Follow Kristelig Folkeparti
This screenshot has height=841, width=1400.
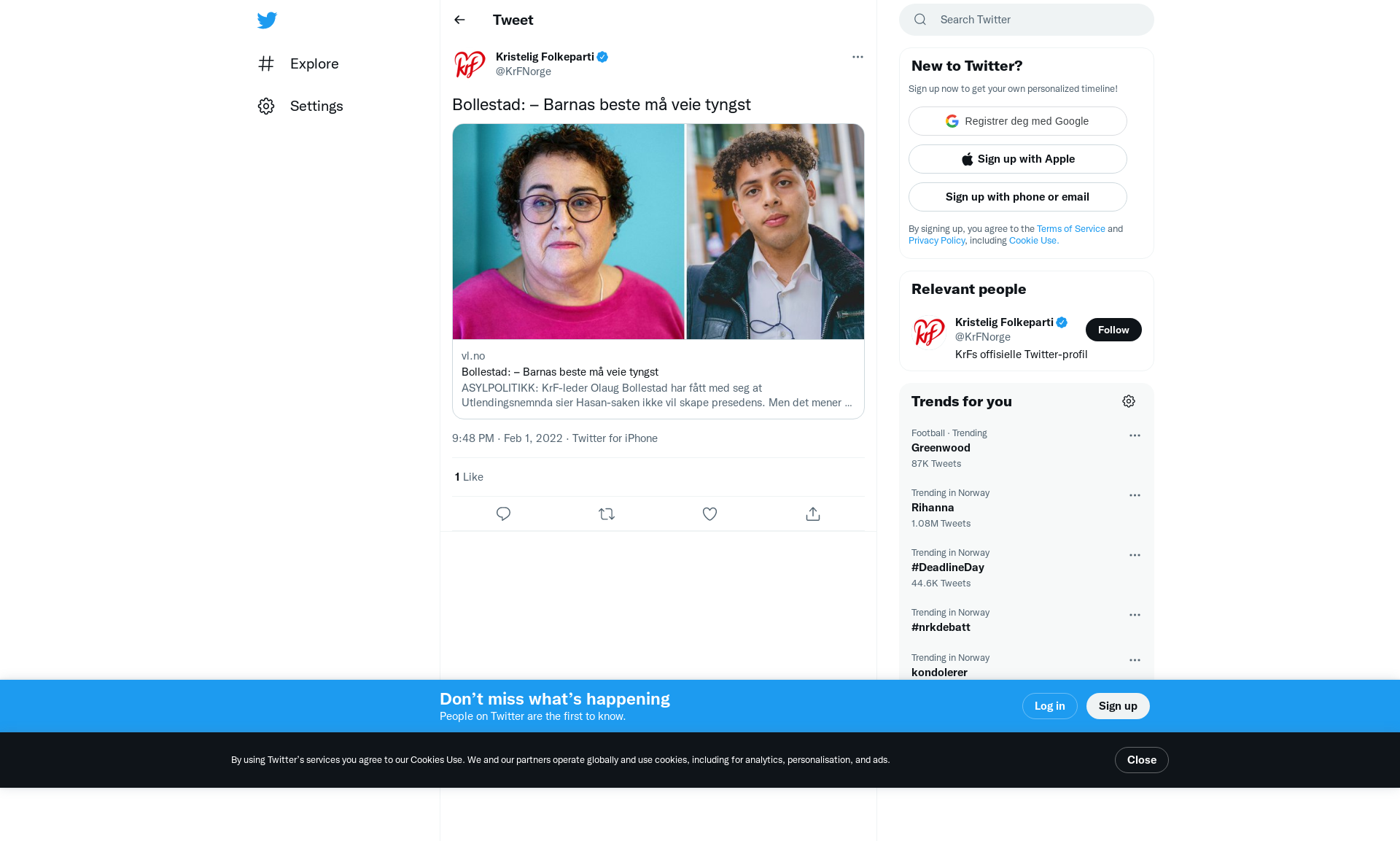(1113, 330)
